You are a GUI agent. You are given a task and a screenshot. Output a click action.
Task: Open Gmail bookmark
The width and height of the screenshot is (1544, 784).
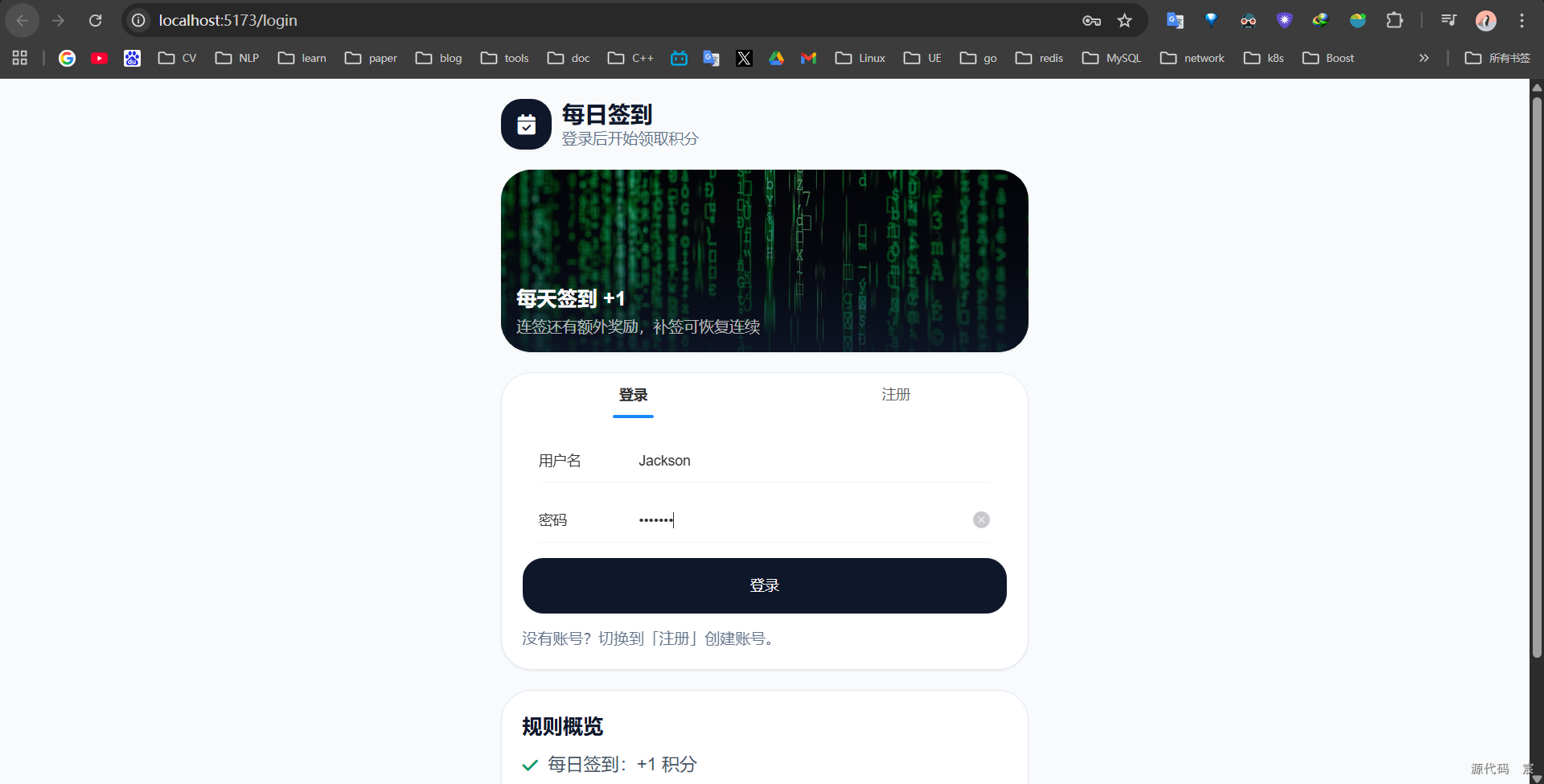808,58
